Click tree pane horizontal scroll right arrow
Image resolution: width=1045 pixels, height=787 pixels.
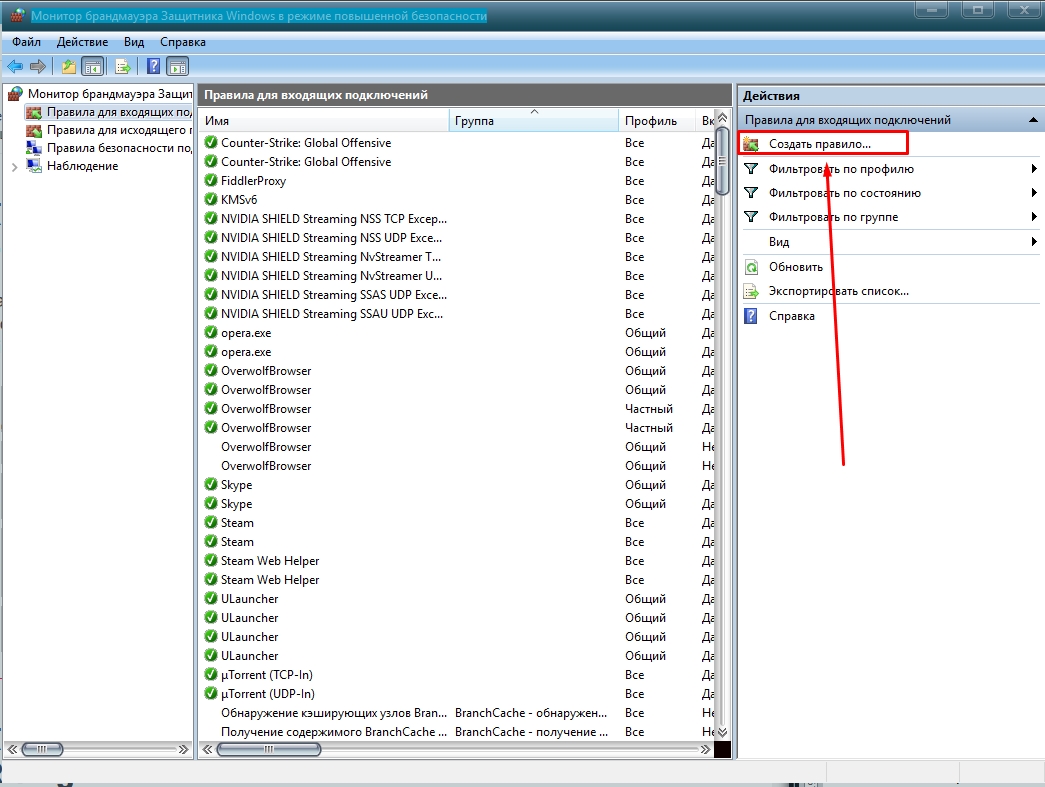tap(183, 750)
